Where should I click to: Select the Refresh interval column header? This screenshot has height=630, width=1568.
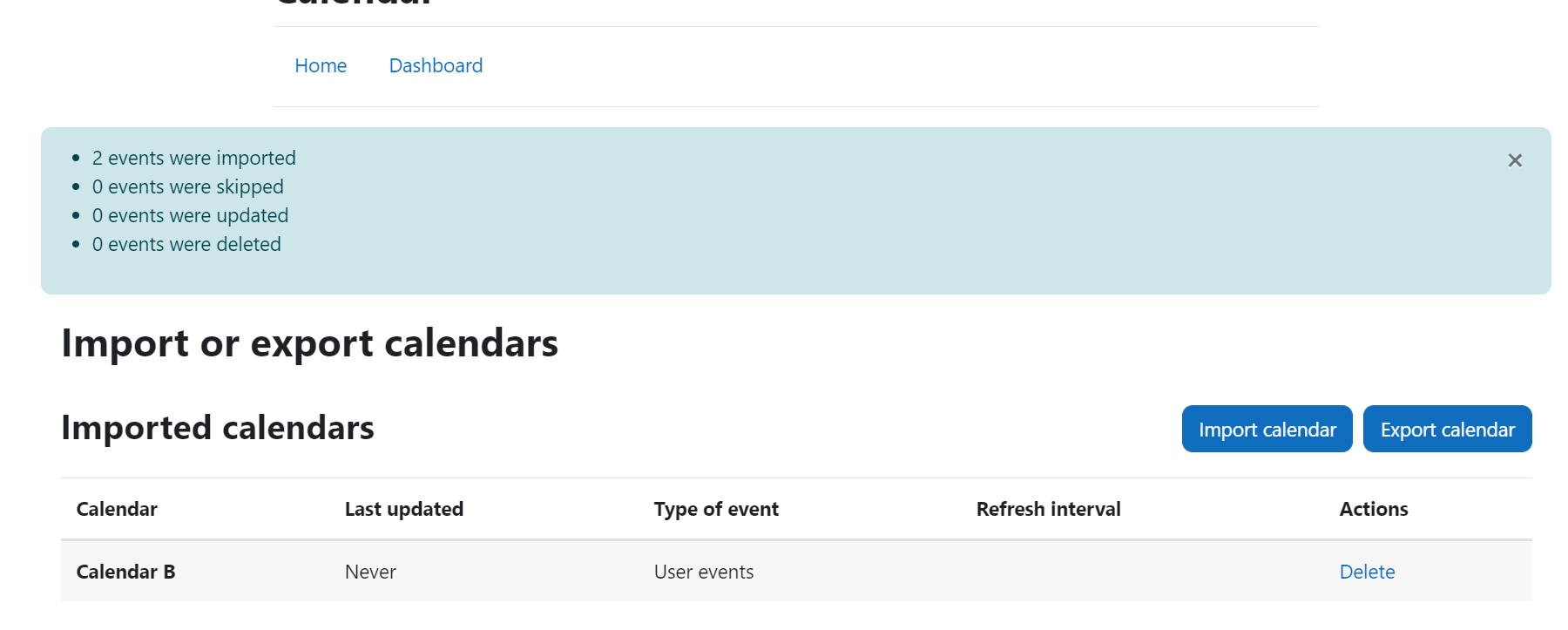tap(1048, 509)
